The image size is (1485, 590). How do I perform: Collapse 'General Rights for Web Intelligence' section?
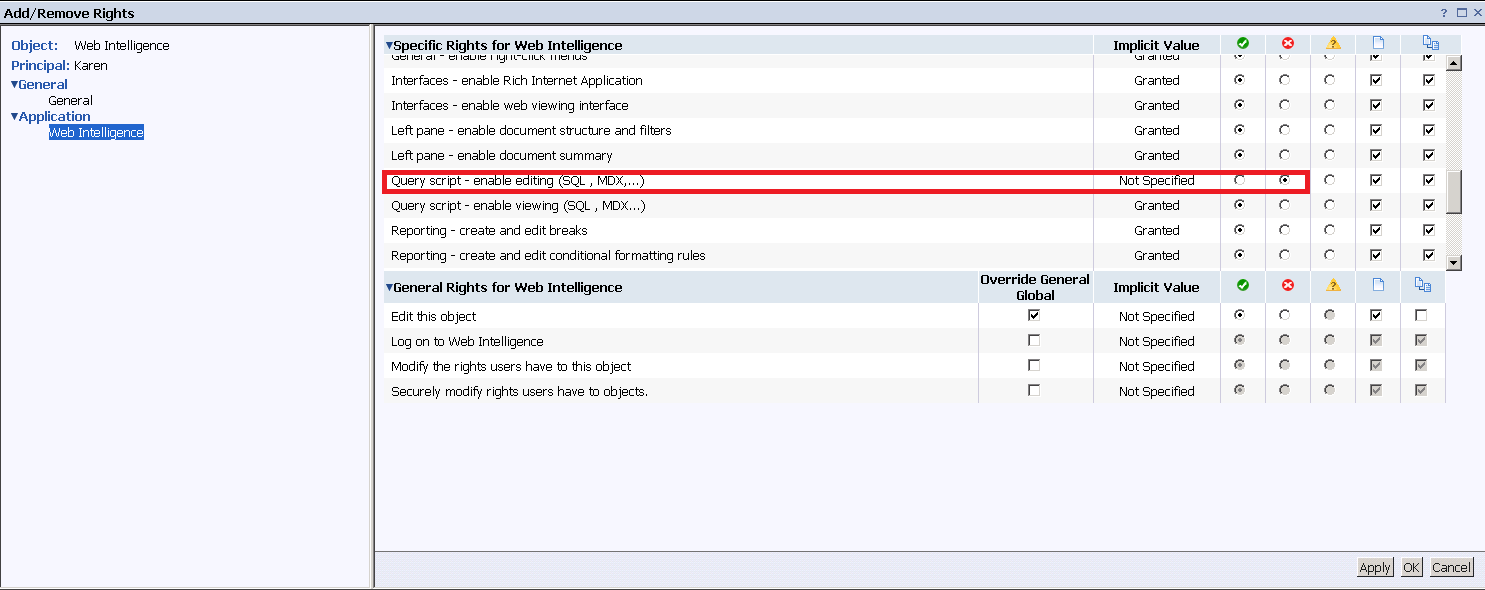click(x=389, y=287)
